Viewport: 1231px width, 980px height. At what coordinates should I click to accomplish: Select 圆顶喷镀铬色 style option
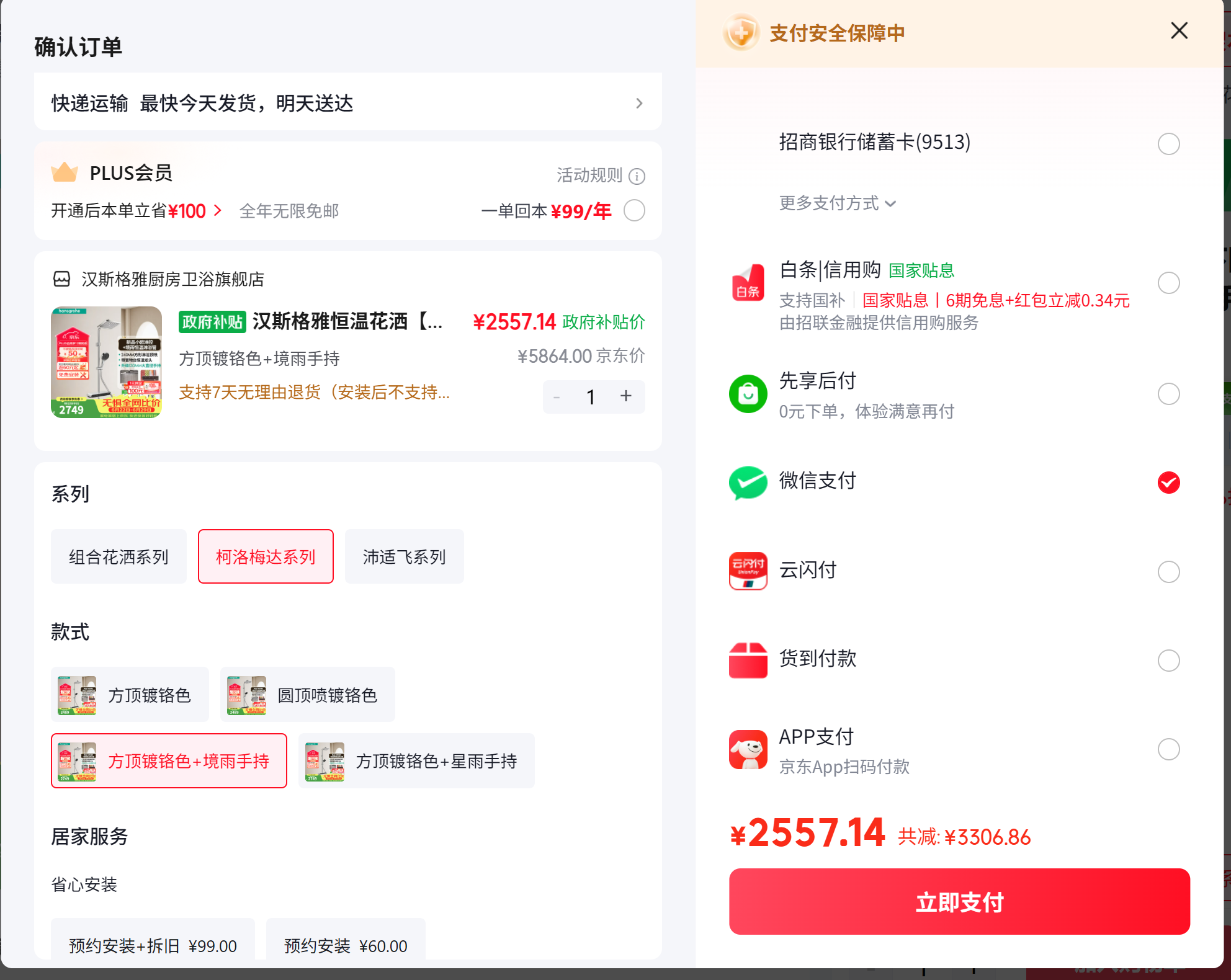pos(308,695)
